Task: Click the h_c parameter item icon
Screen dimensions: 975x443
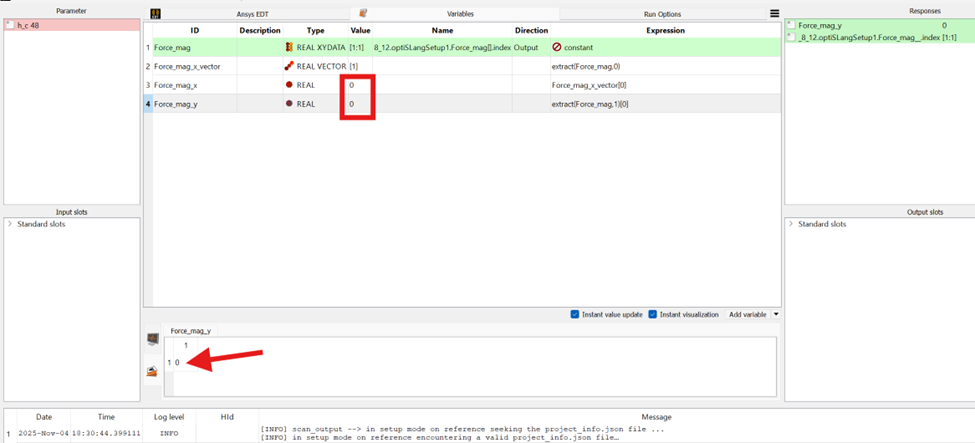Action: [x=9, y=26]
